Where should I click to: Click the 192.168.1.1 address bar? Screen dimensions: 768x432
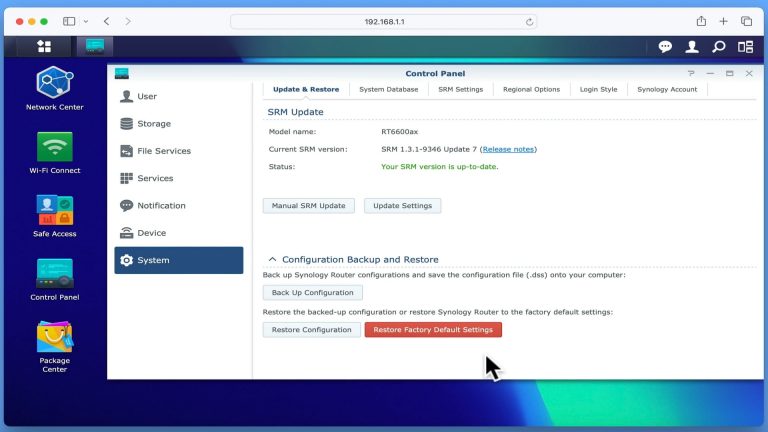point(384,22)
